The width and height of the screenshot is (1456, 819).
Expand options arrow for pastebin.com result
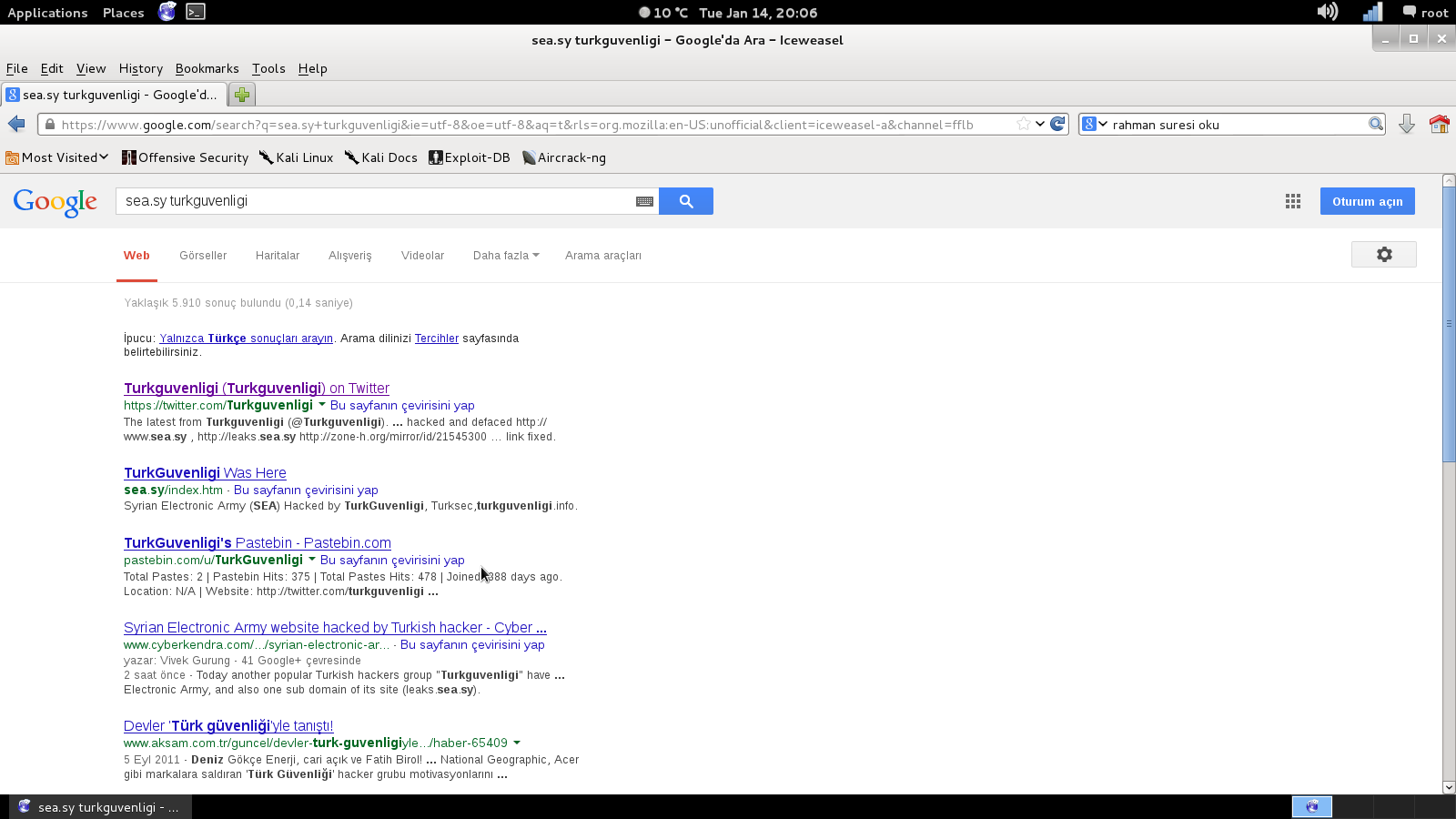311,560
